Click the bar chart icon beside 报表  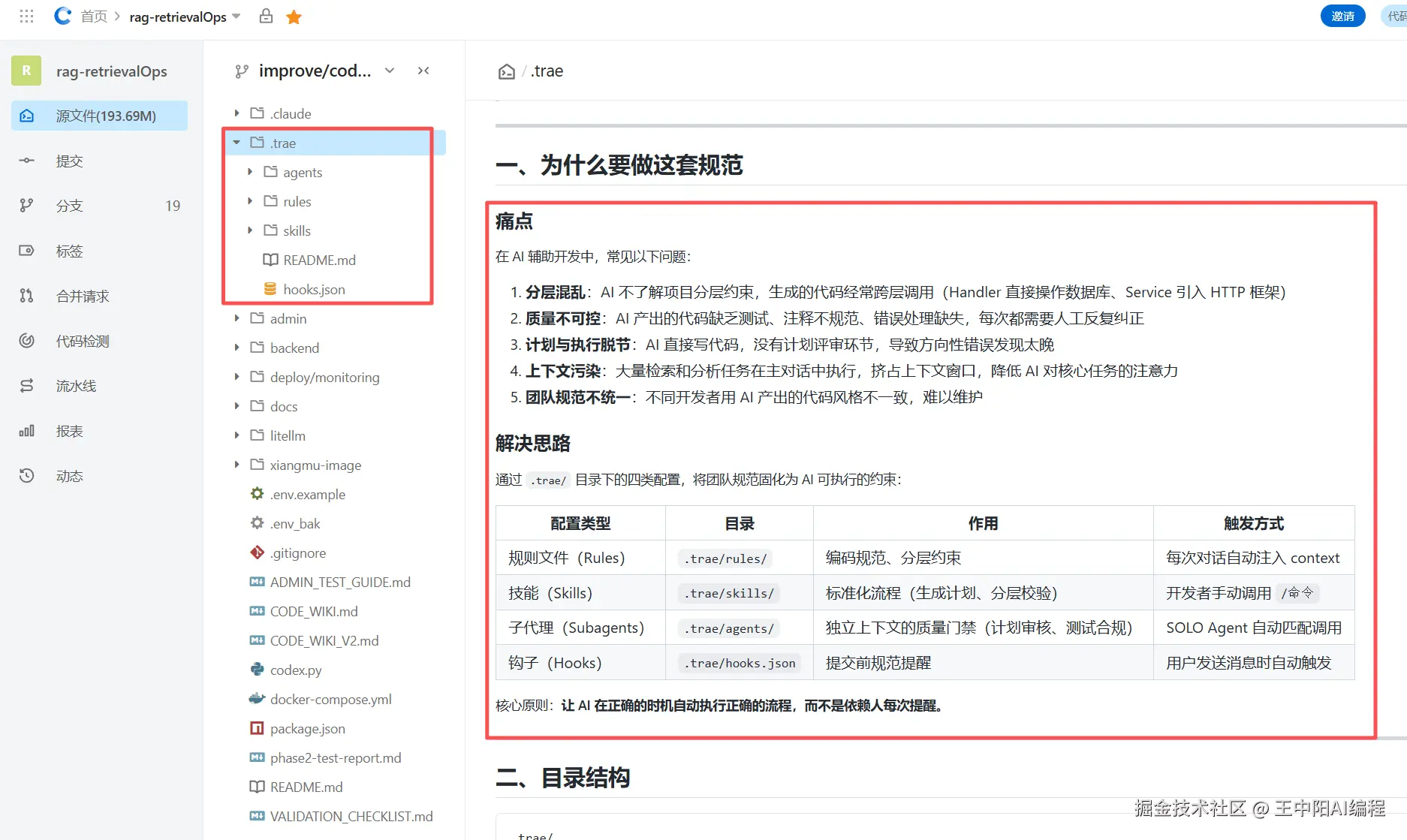click(x=26, y=431)
